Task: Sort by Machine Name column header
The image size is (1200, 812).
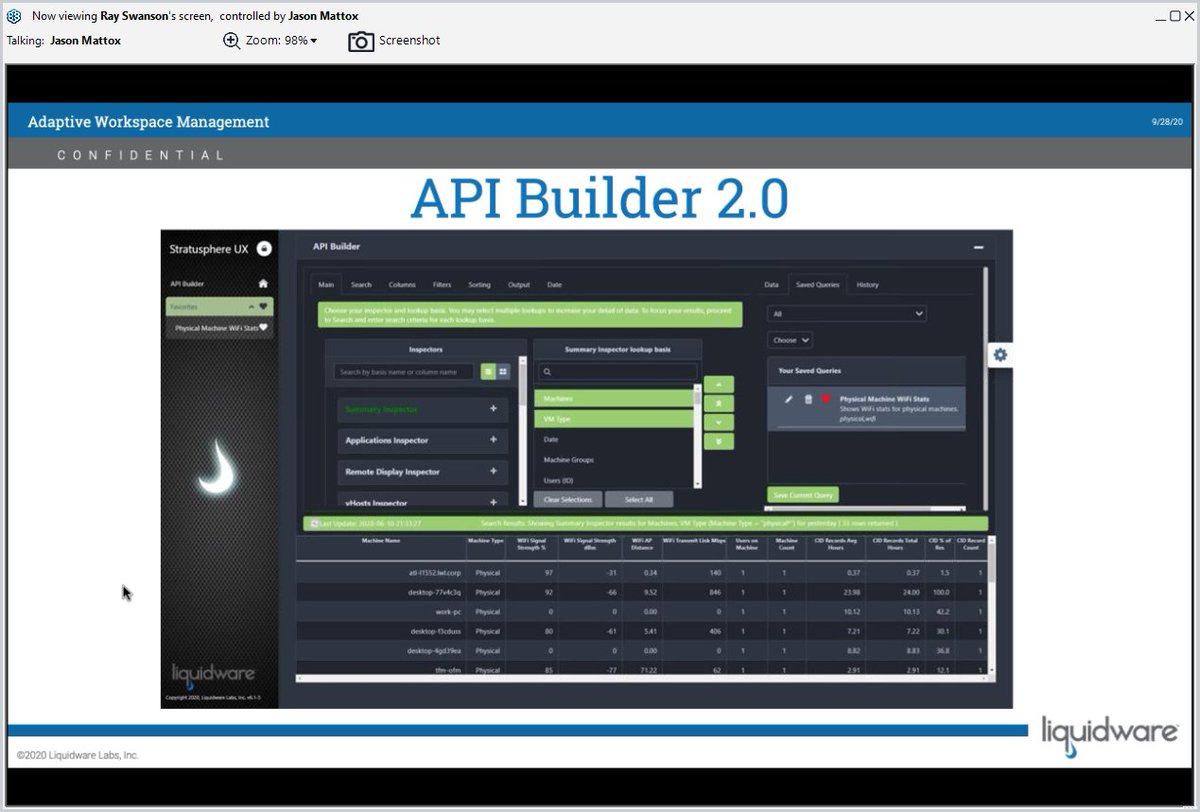Action: [380, 541]
